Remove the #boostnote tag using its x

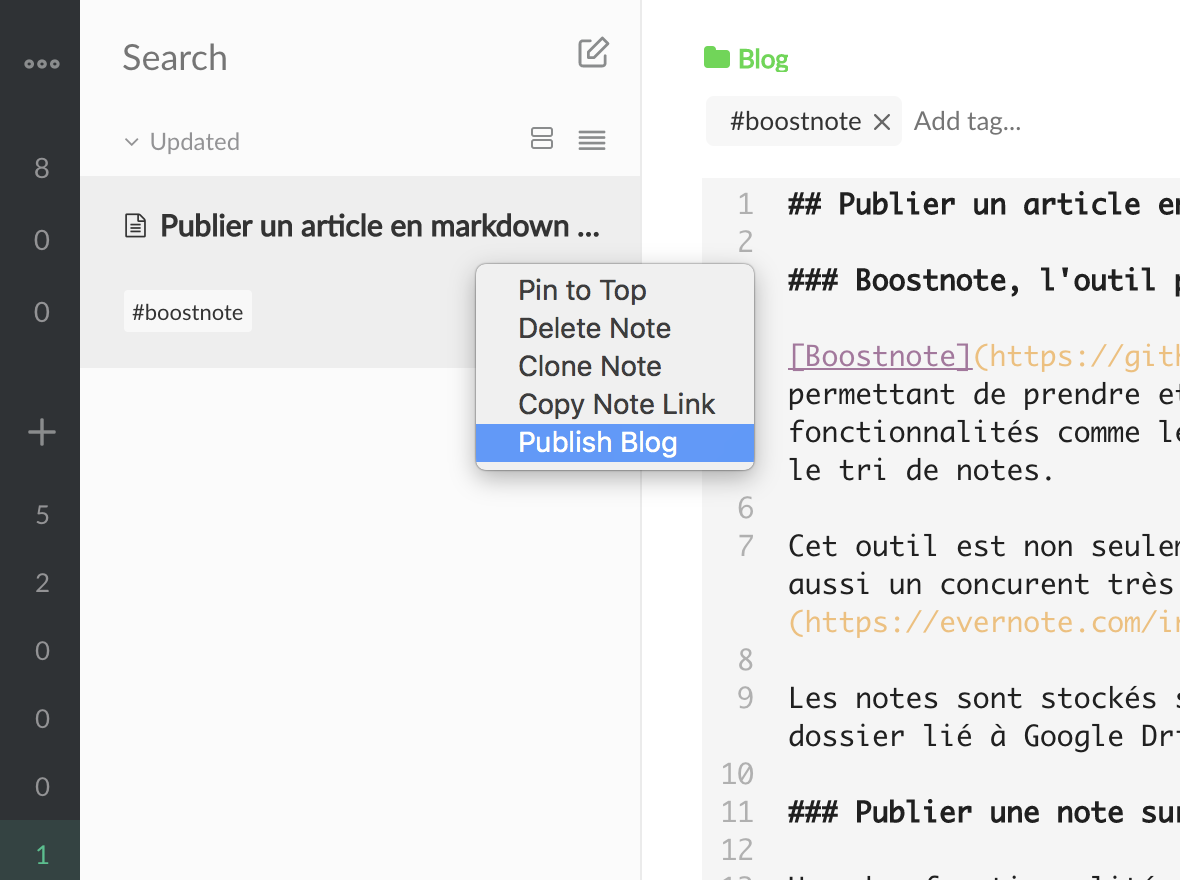882,122
